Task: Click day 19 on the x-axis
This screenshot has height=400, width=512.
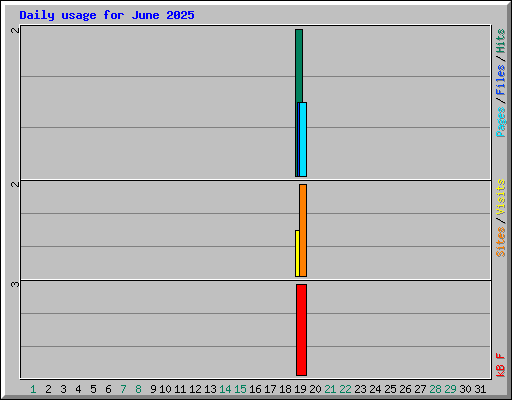Action: coord(300,389)
